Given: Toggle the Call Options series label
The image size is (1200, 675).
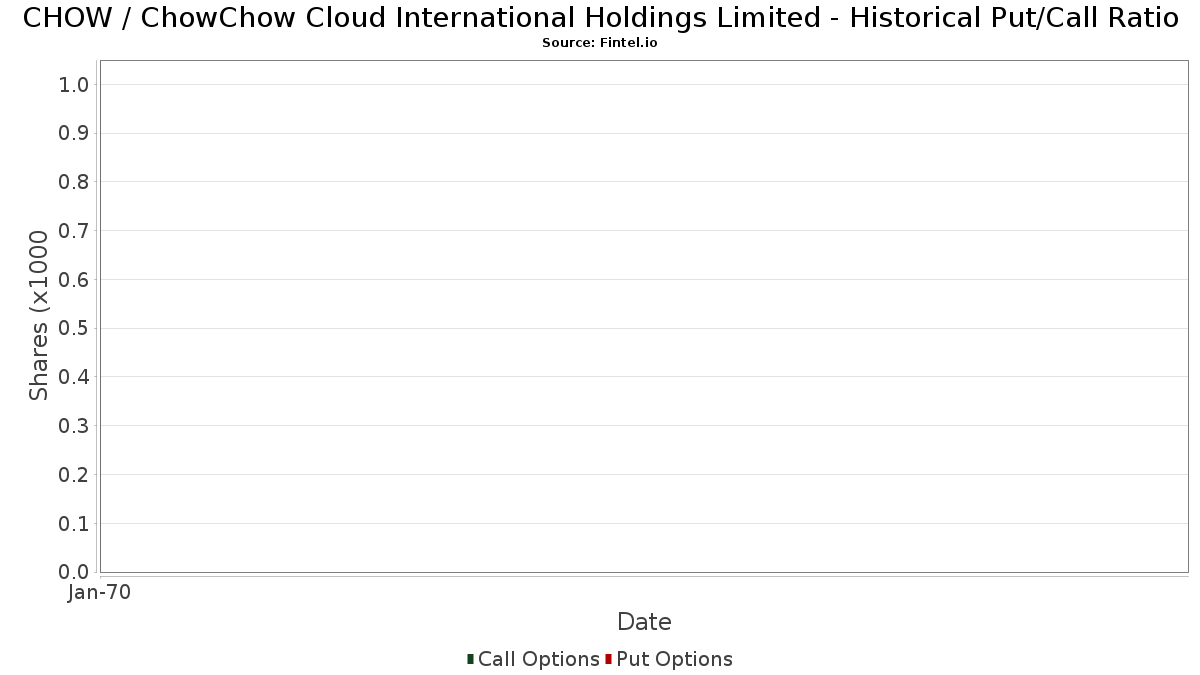Looking at the screenshot, I should 538,659.
